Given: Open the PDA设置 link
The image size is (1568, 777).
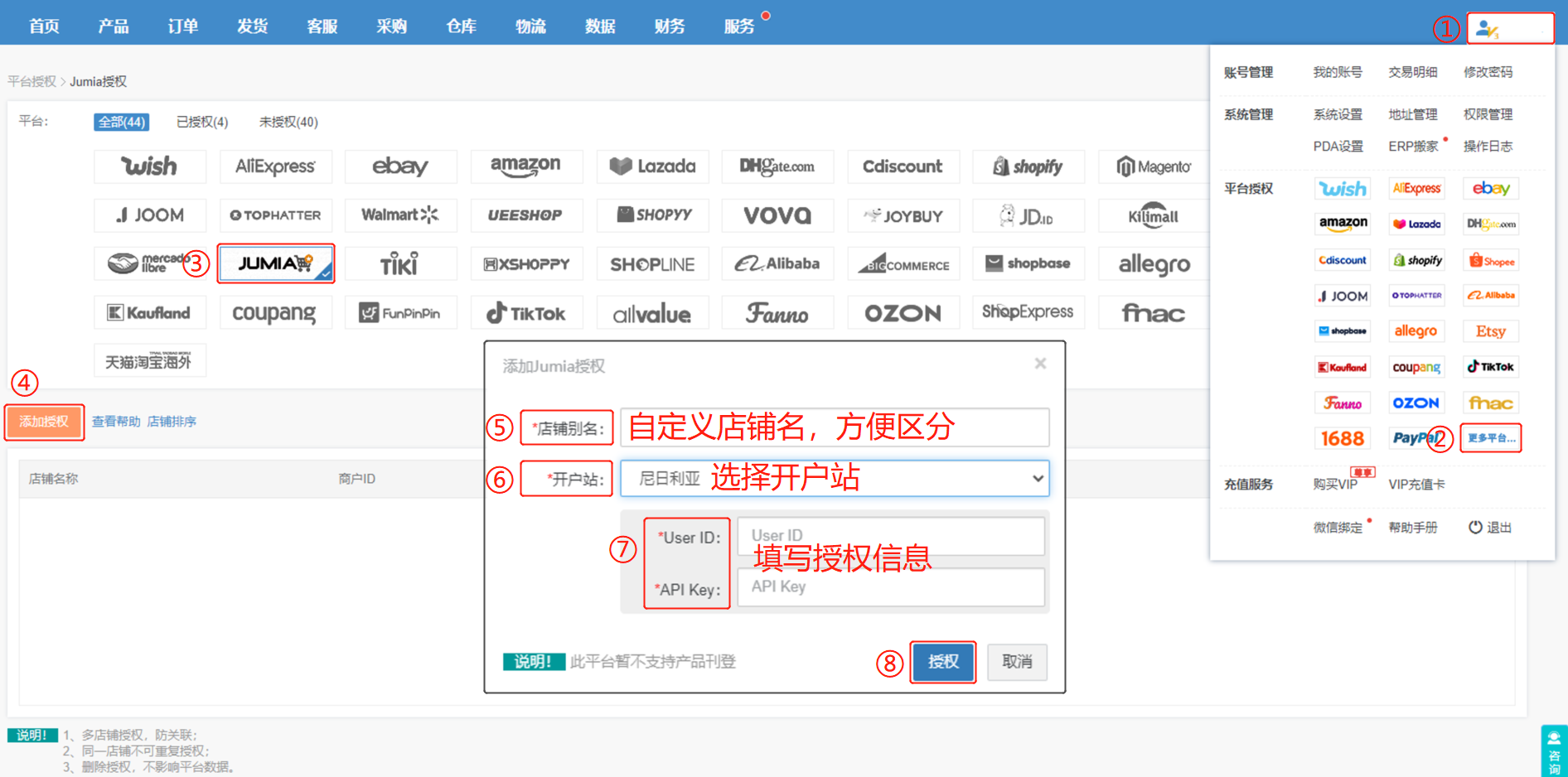Looking at the screenshot, I should [x=1338, y=147].
